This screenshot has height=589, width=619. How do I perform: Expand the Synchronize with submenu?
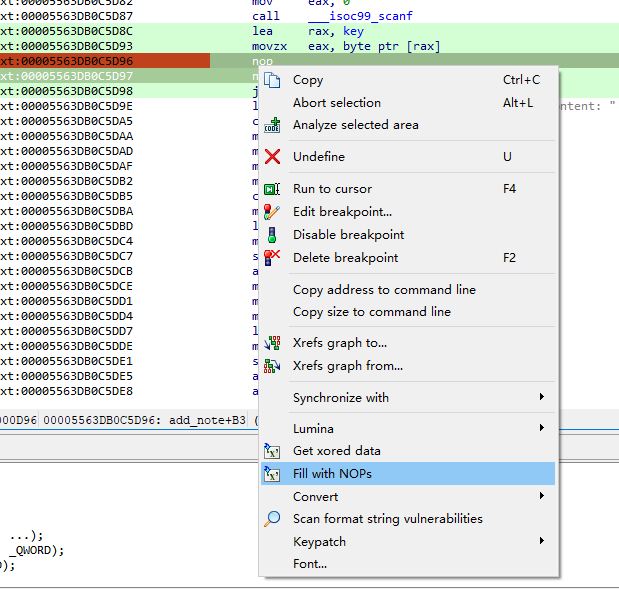[408, 398]
